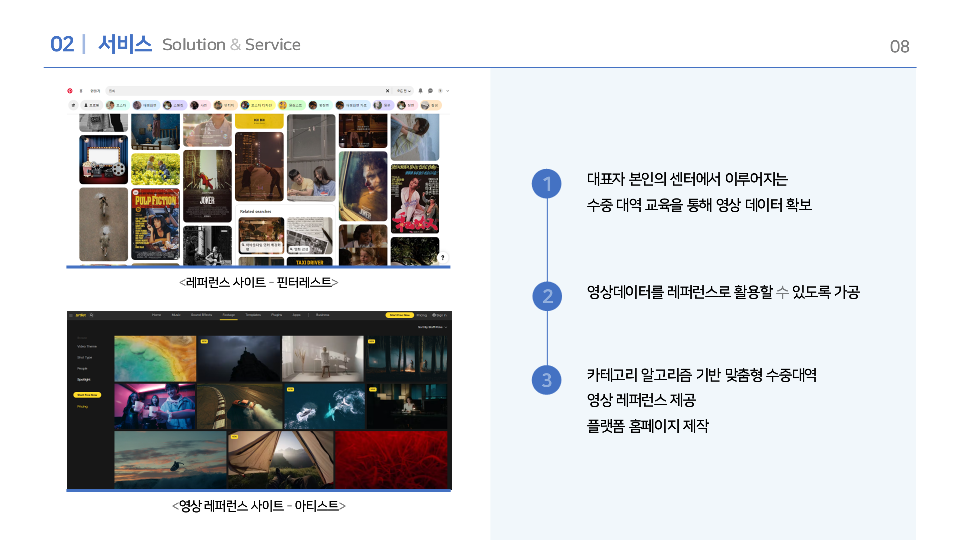This screenshot has width=960, height=540.
Task: Open the couple sitting by a window pin
Action: 311,157
